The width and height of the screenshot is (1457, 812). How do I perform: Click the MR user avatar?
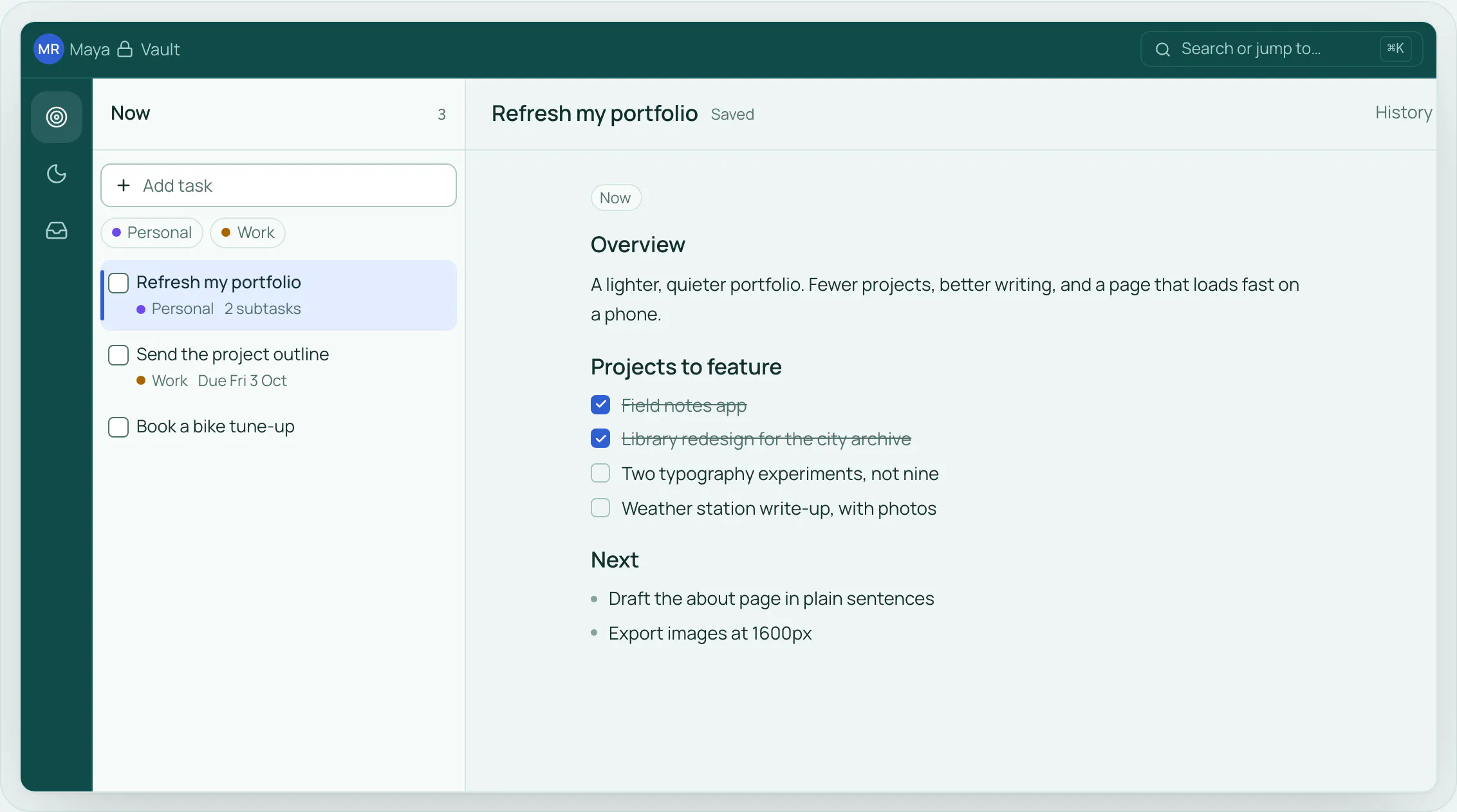pos(49,49)
